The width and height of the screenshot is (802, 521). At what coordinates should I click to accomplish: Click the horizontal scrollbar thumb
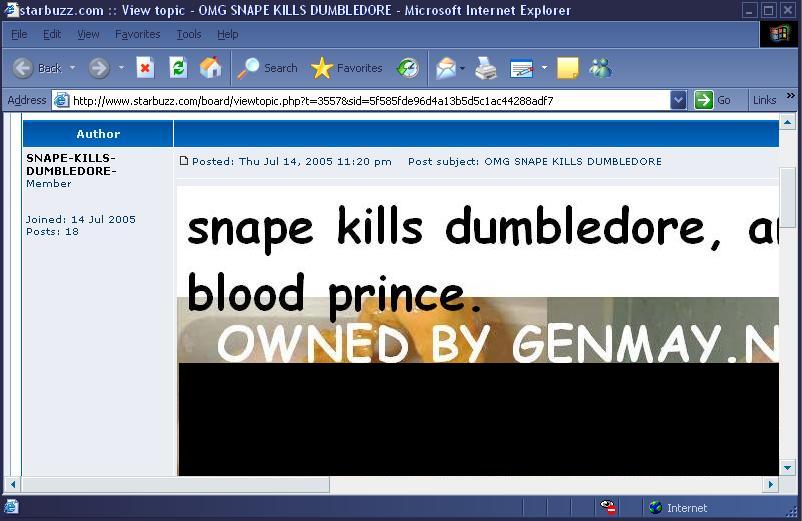point(175,484)
